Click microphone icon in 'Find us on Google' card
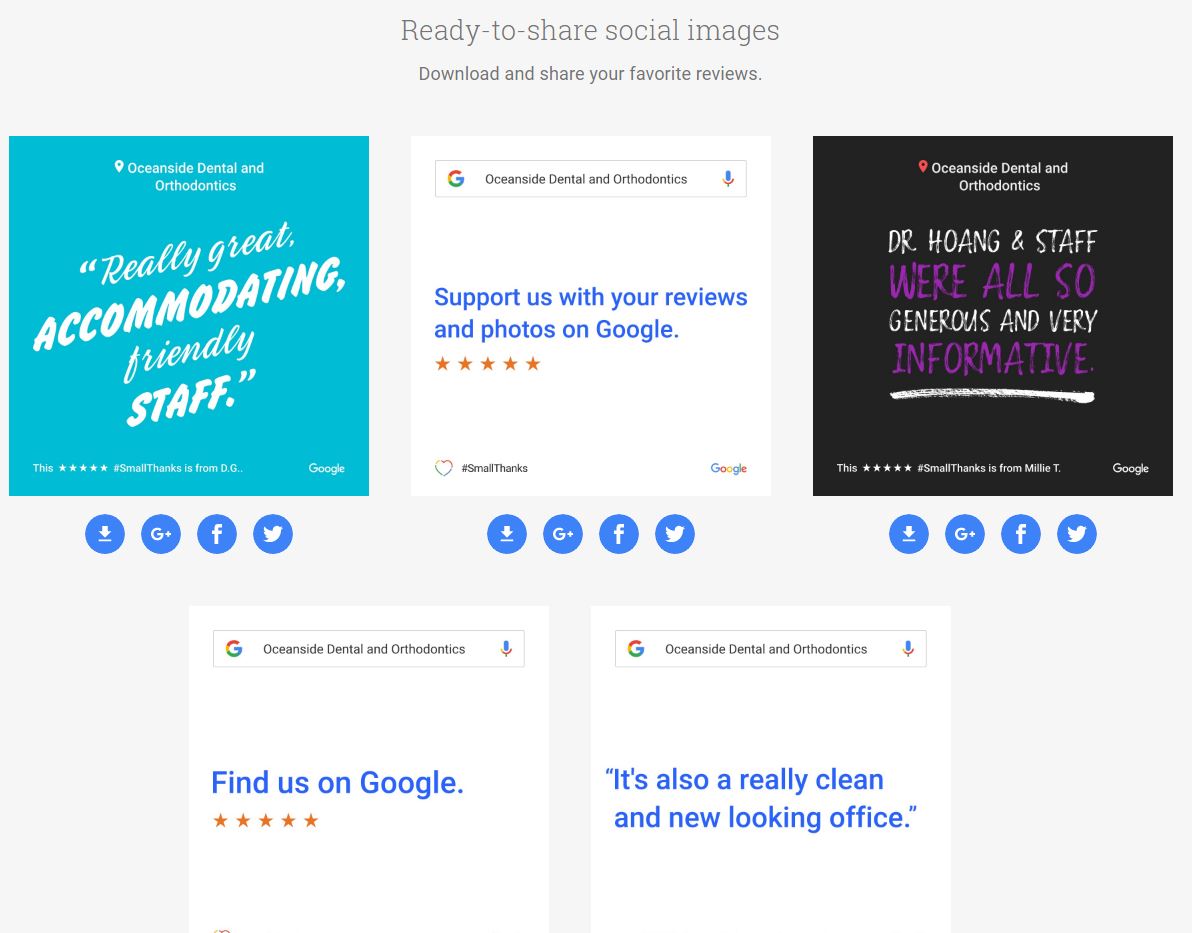The width and height of the screenshot is (1192, 933). tap(506, 649)
